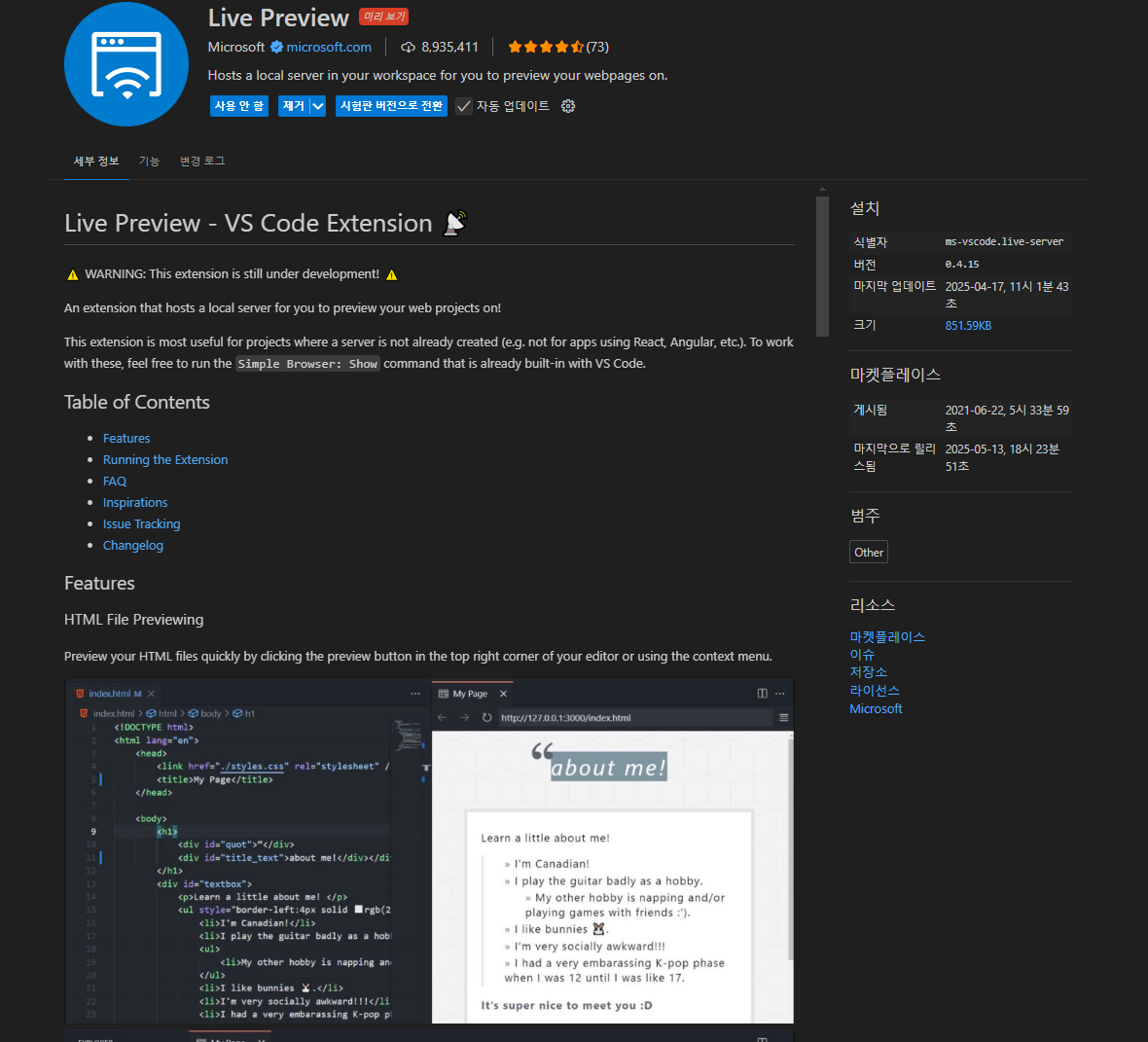The height and width of the screenshot is (1042, 1148).
Task: Click the 사용 안 함 disable button
Action: (x=239, y=106)
